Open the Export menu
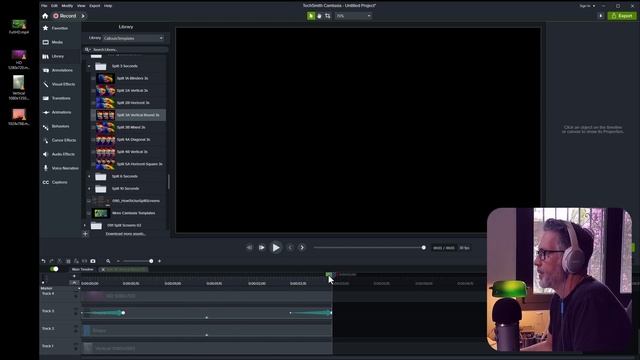 [x=95, y=6]
